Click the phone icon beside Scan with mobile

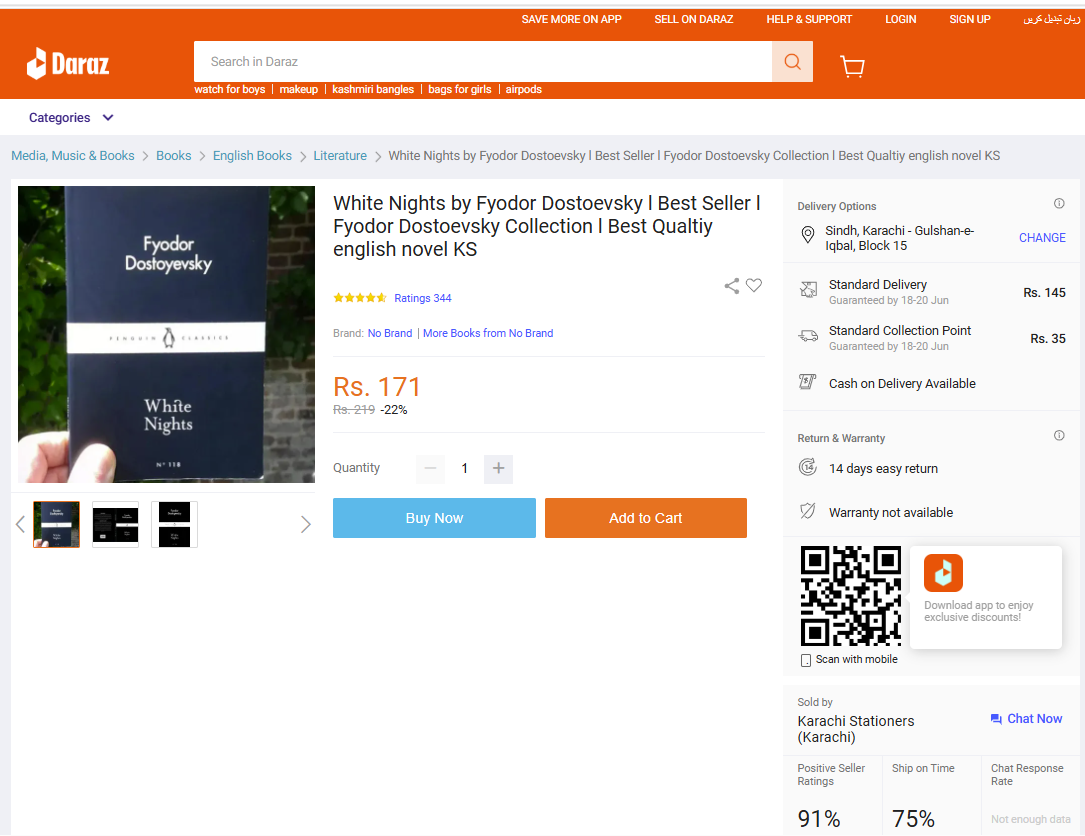coord(805,660)
